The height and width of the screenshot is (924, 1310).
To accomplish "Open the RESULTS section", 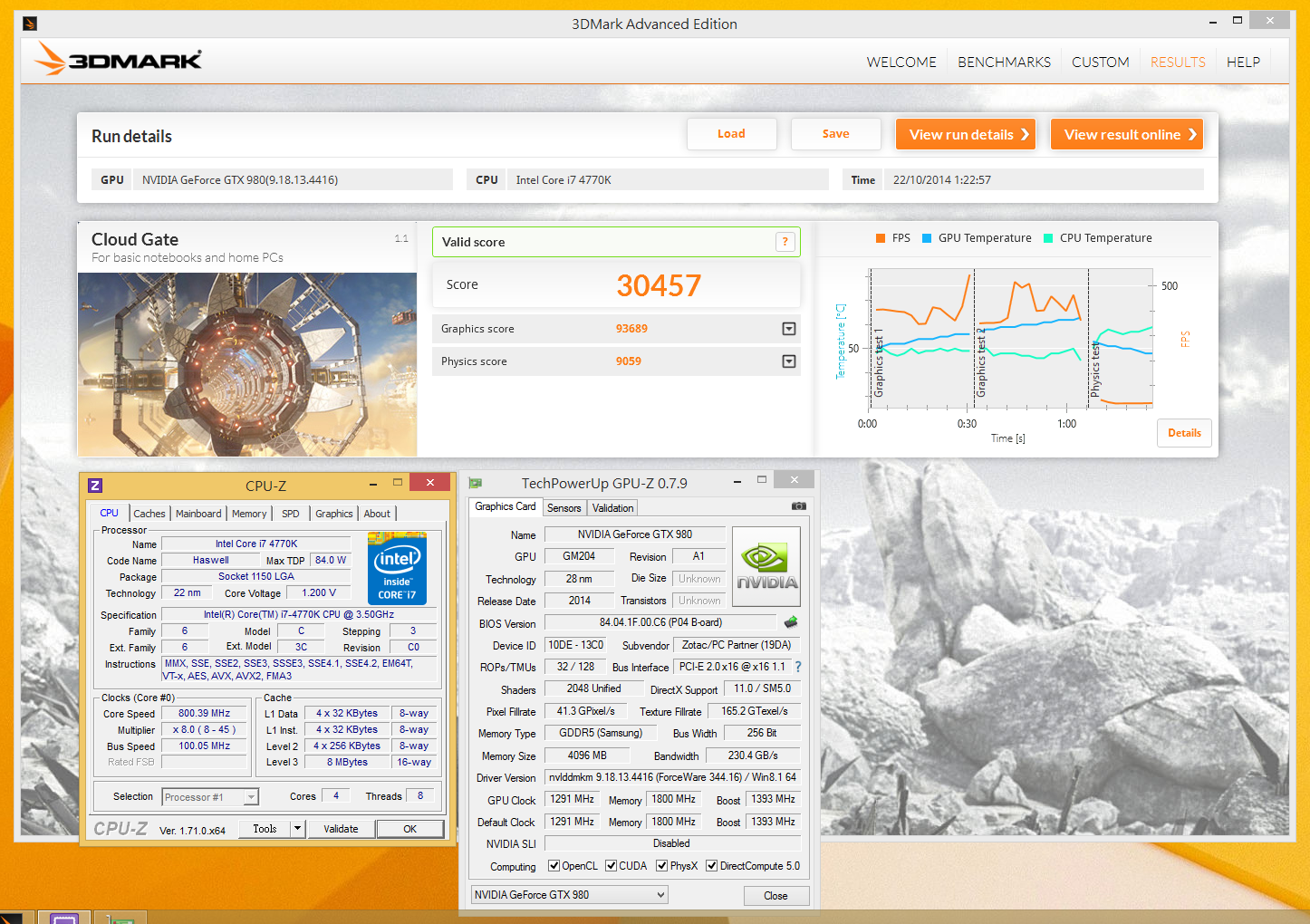I will coord(1178,63).
